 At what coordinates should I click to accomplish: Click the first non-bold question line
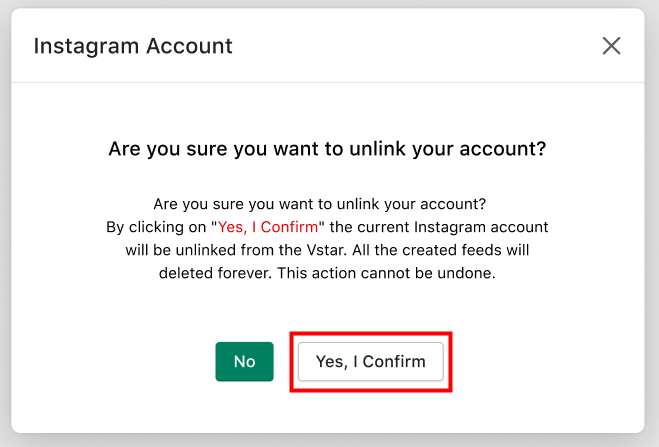319,204
